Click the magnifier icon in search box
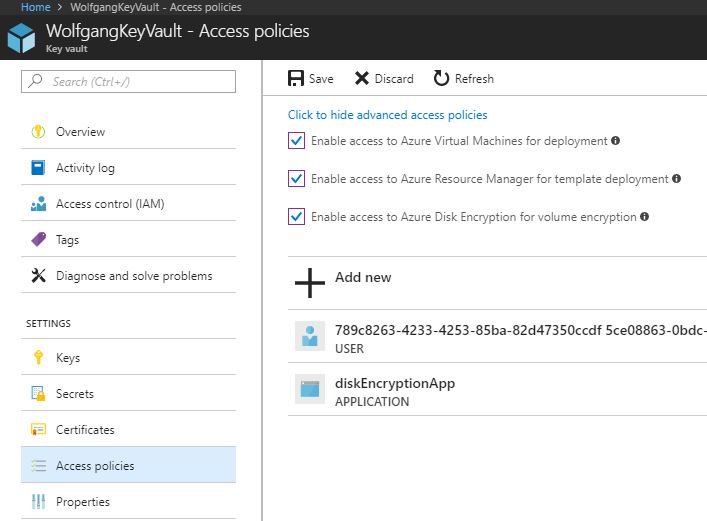707x521 pixels. click(35, 81)
